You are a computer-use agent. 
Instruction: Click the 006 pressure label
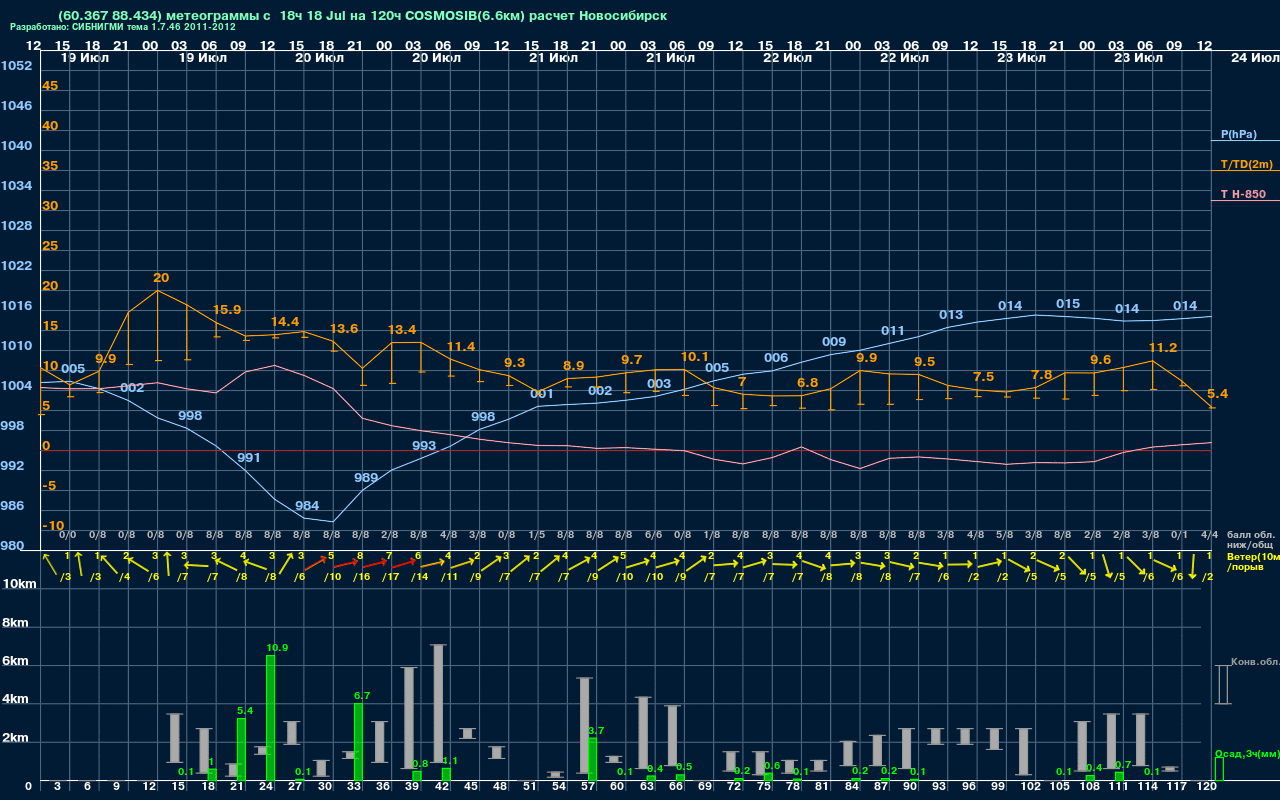click(x=776, y=358)
